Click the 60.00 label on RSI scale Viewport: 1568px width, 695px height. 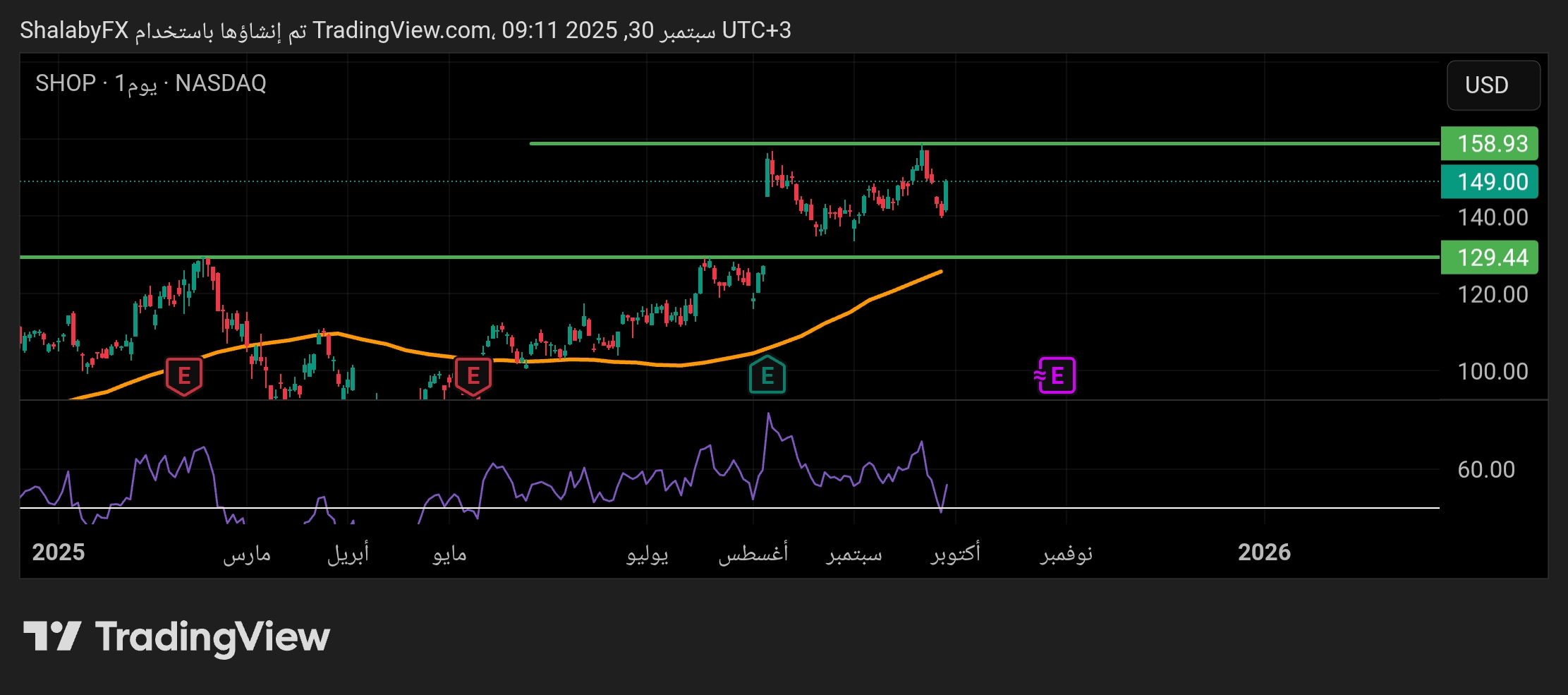pos(1485,469)
